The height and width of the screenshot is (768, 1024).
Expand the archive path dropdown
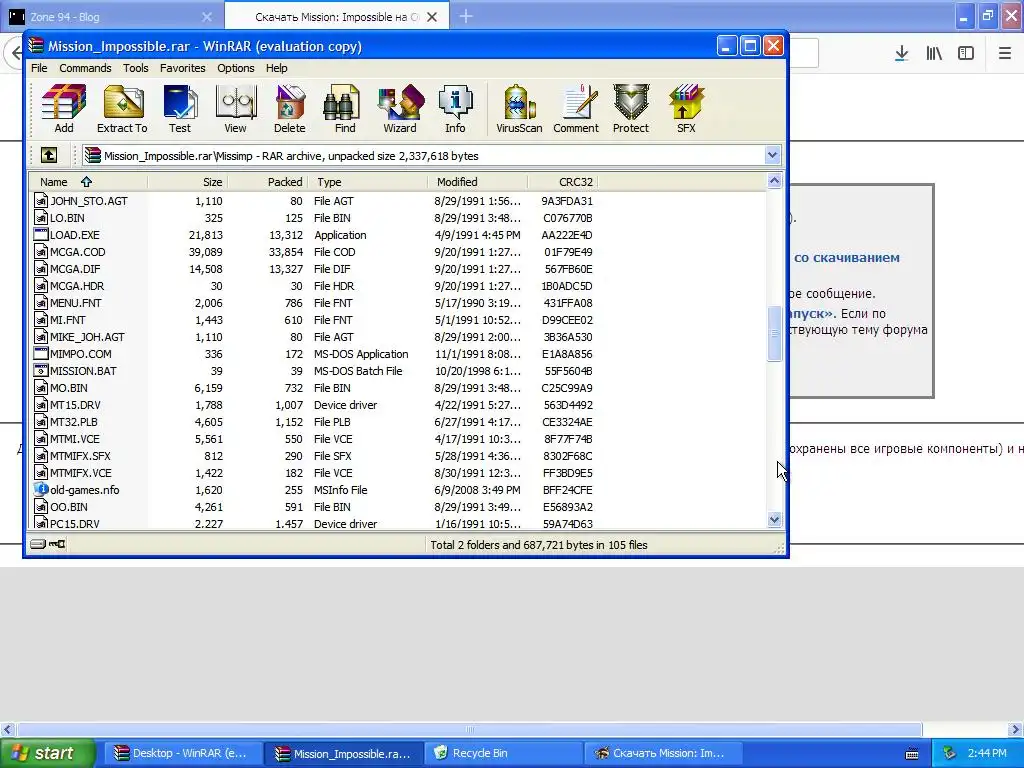point(773,155)
